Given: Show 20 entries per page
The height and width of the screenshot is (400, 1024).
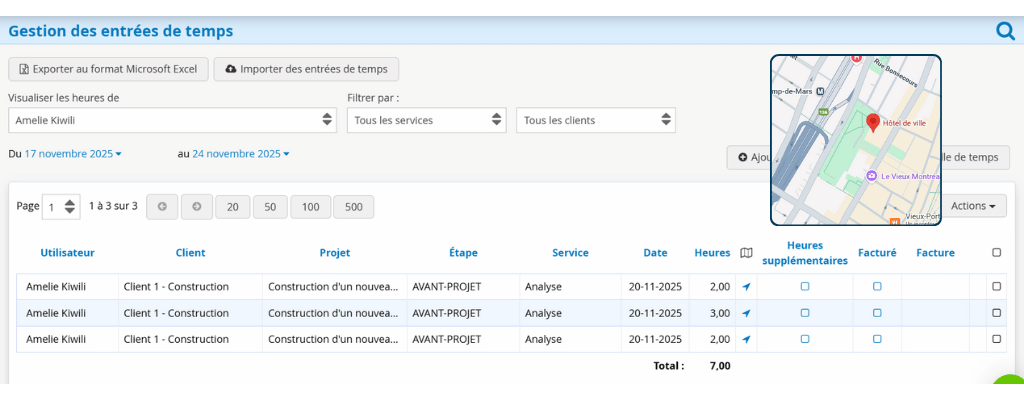Looking at the screenshot, I should click(x=232, y=207).
